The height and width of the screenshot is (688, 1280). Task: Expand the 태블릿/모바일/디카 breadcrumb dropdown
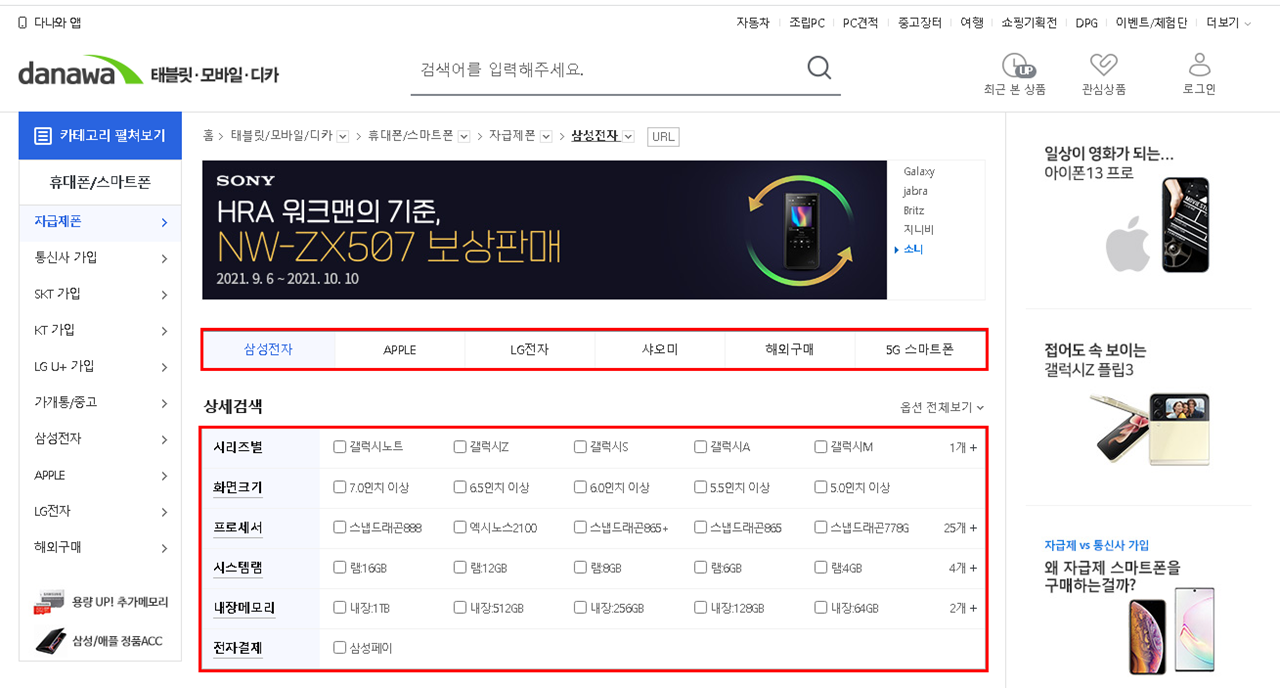coord(343,136)
